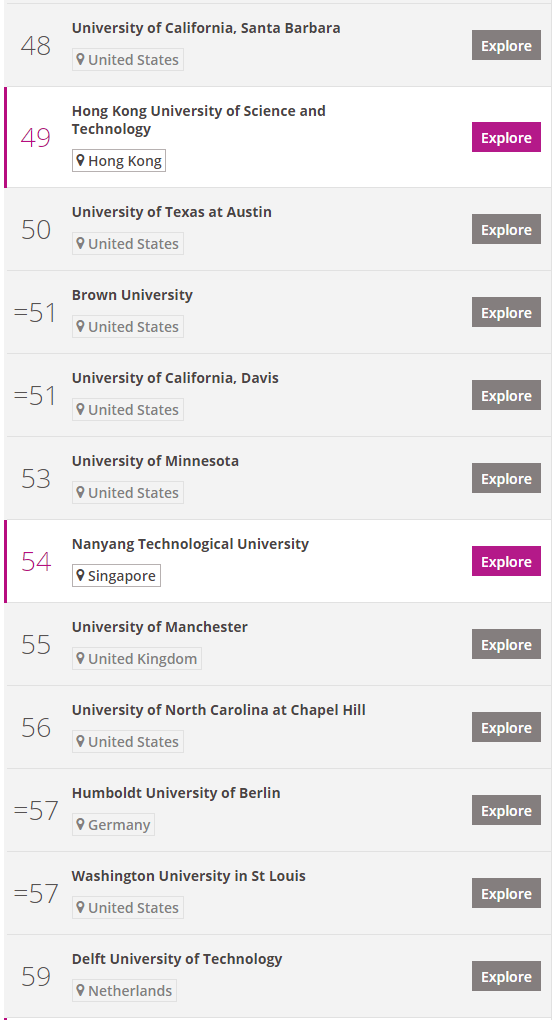Click the pin icon next to United Kingdom
Image resolution: width=556 pixels, height=1020 pixels.
pyautogui.click(x=80, y=659)
